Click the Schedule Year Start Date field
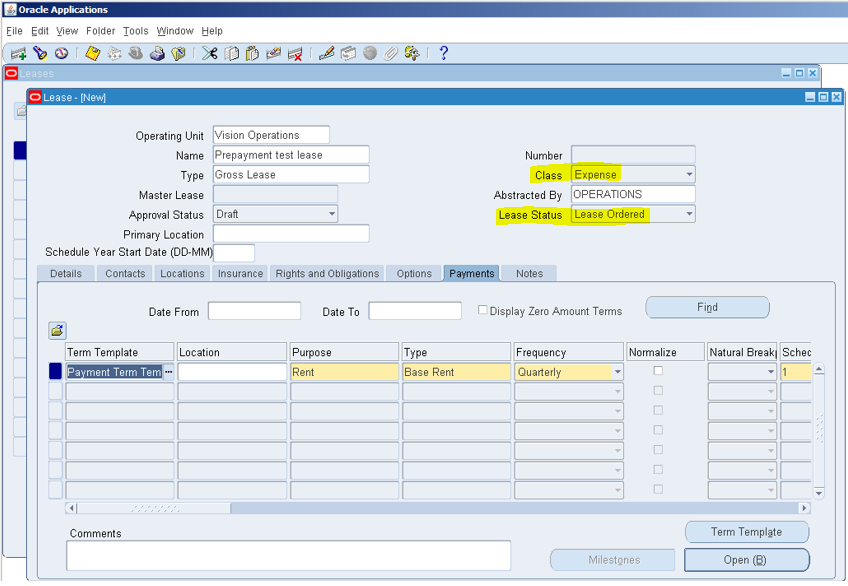The image size is (848, 586). point(234,252)
